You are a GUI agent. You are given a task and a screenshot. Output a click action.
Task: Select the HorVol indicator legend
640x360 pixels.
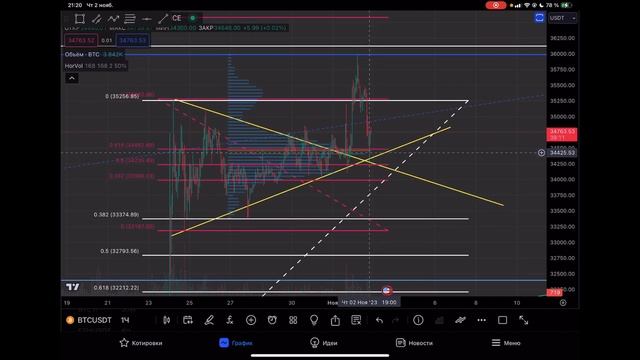point(96,66)
